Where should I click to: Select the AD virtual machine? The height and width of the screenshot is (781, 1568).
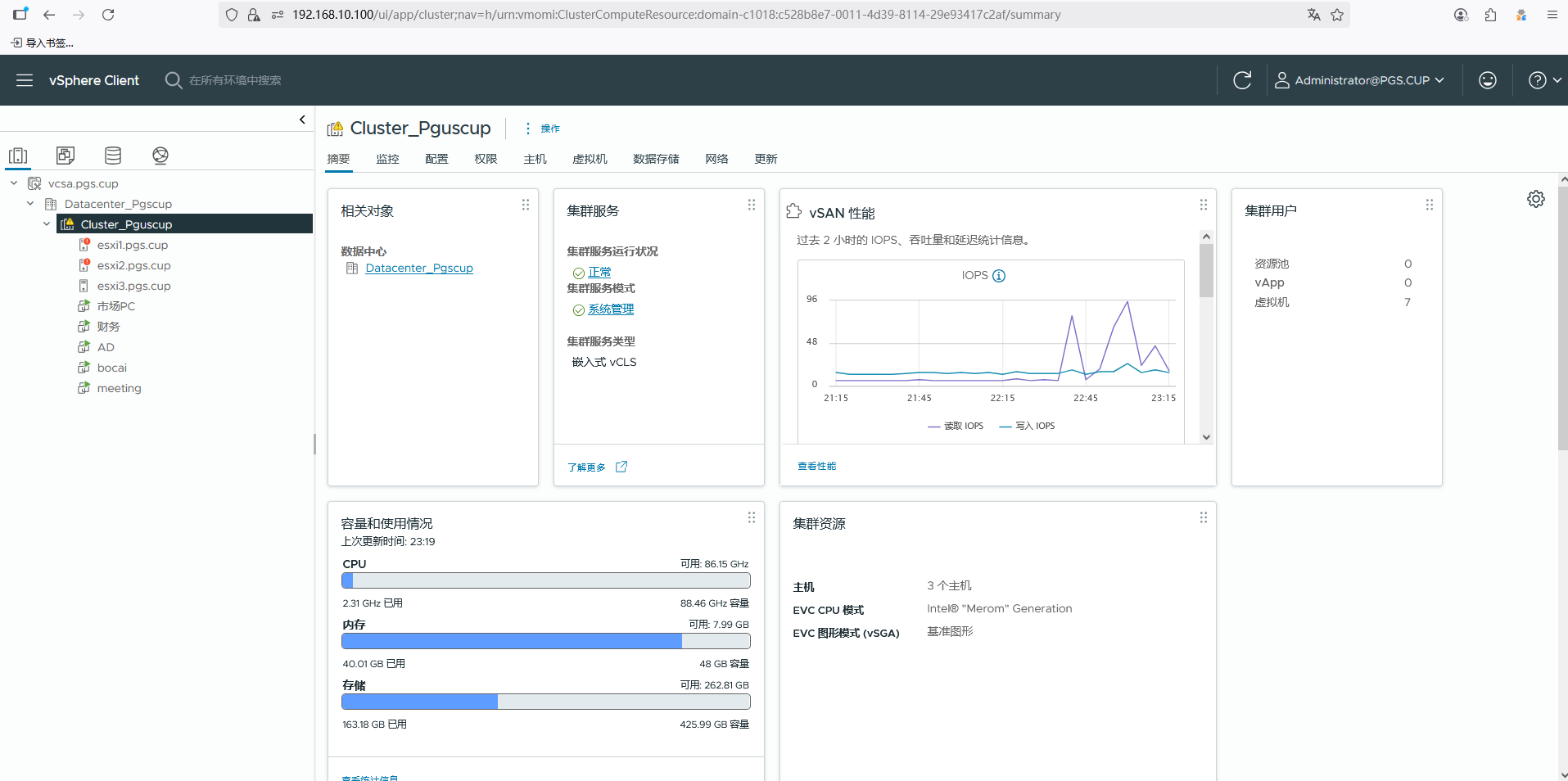coord(106,347)
